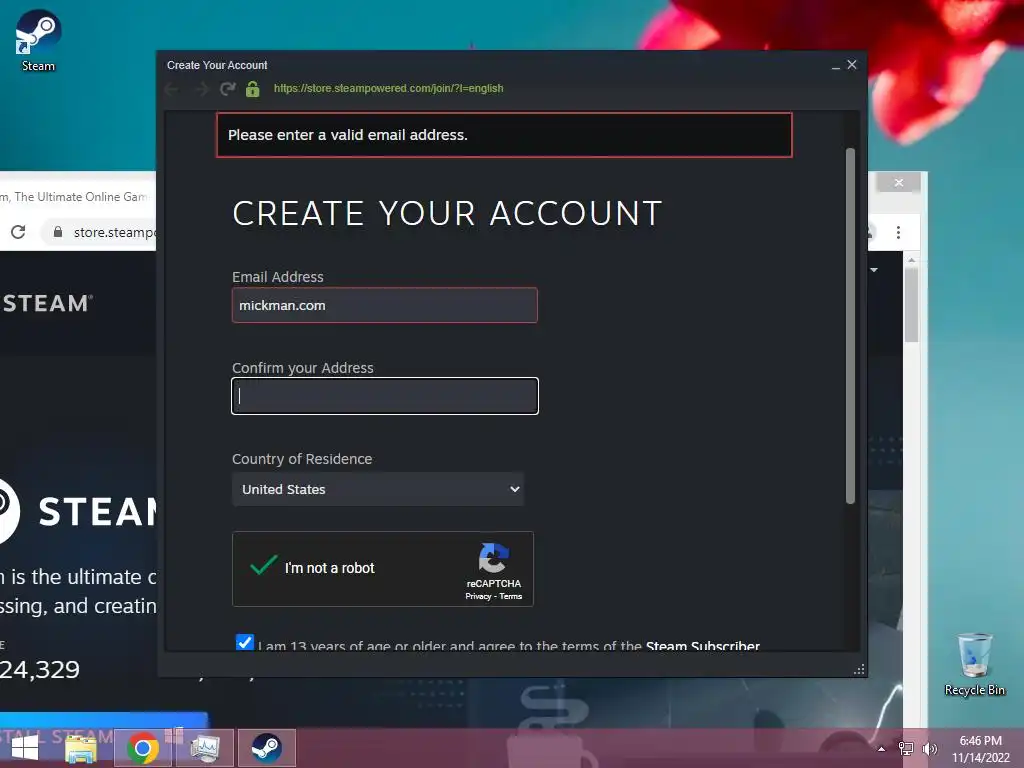Screen dimensions: 1024x768
Task: Click the network status tray icon
Action: tap(906, 749)
